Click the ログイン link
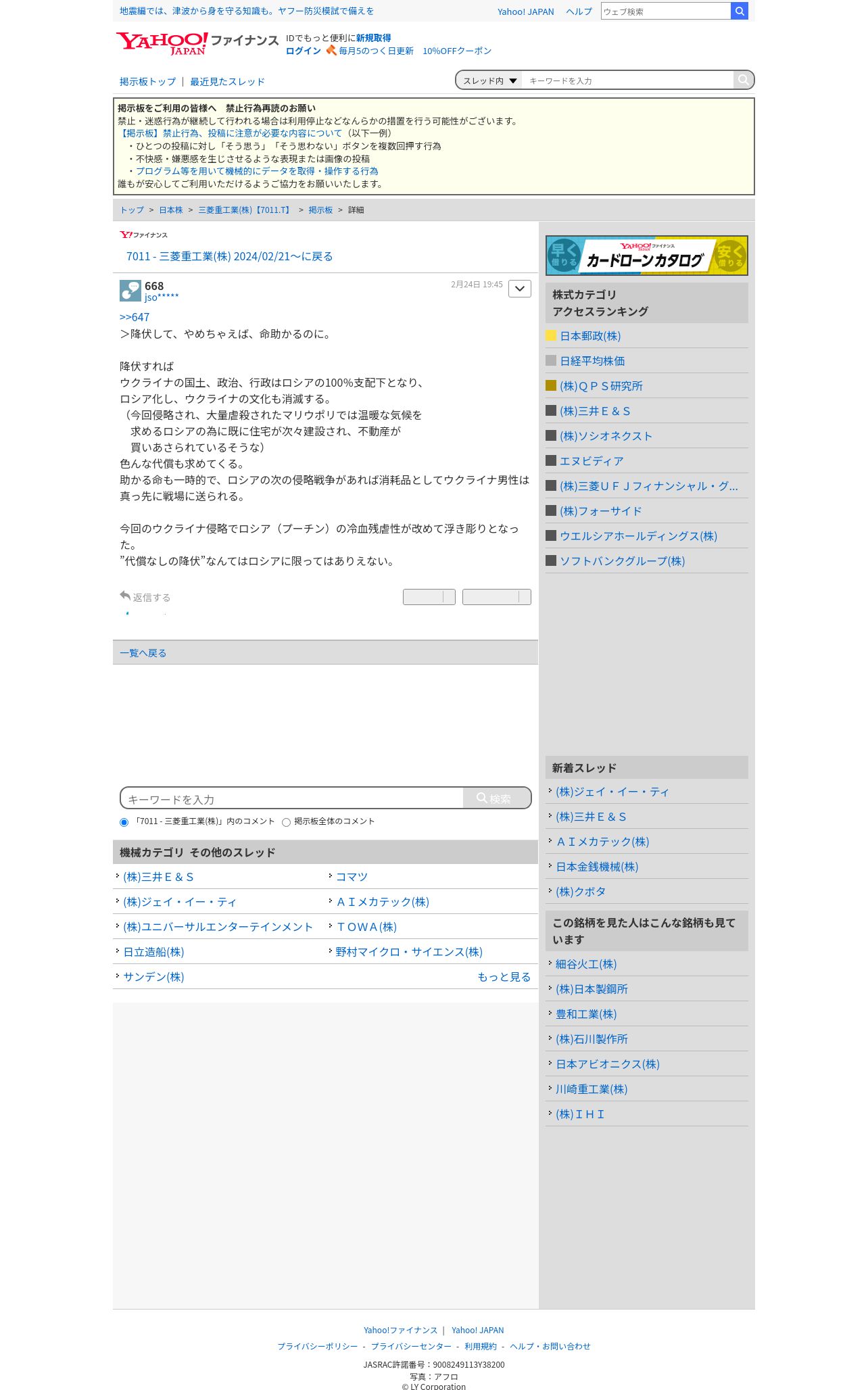This screenshot has width=868, height=1390. [303, 51]
